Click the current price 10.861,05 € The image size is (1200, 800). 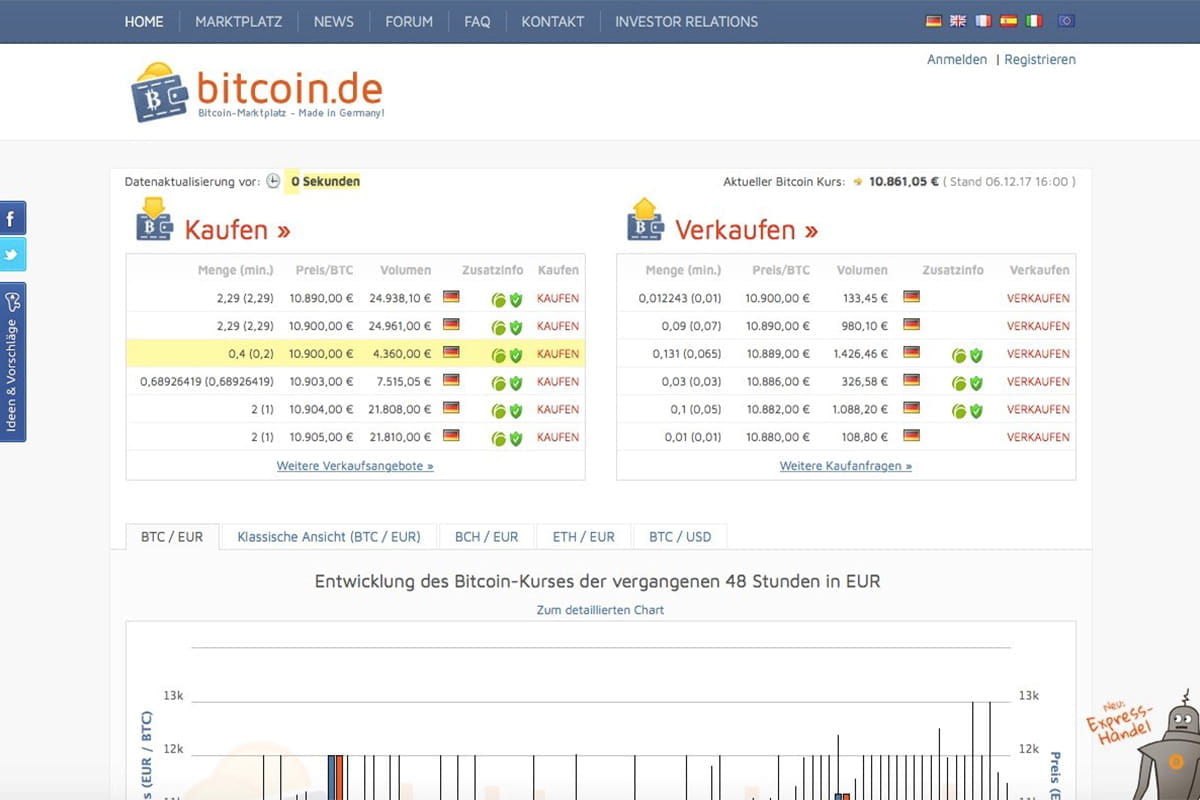tap(904, 182)
